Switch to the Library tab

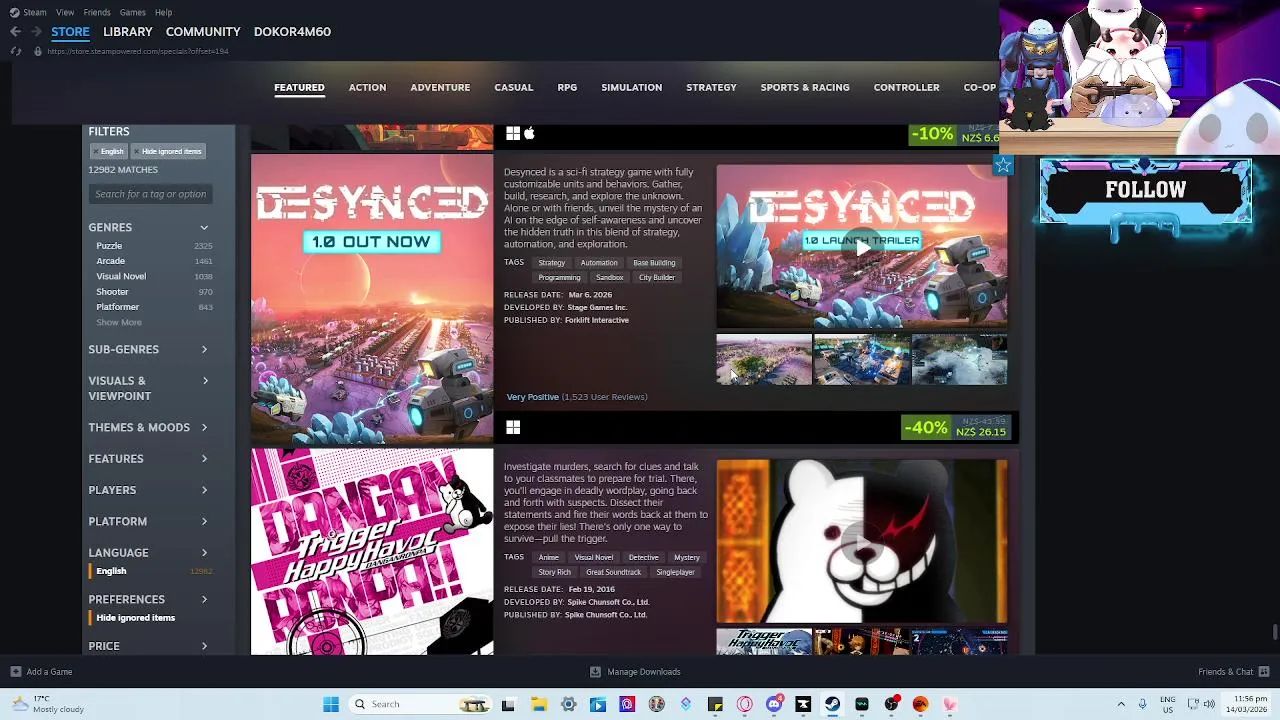coord(128,32)
